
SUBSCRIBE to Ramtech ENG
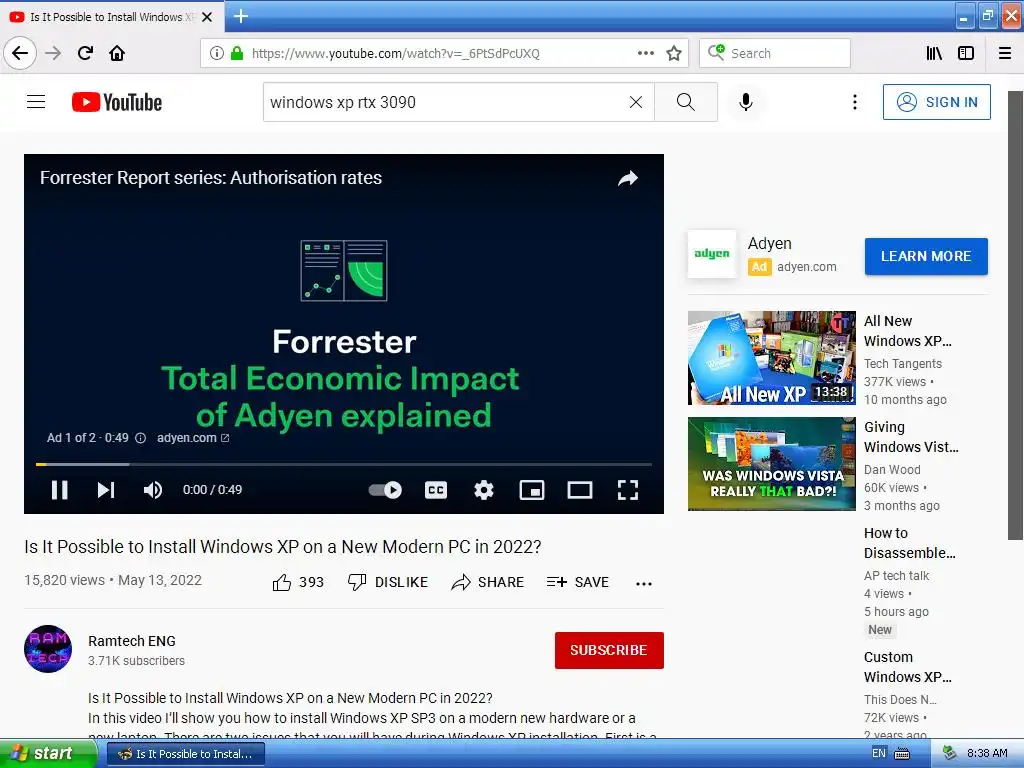tap(609, 650)
